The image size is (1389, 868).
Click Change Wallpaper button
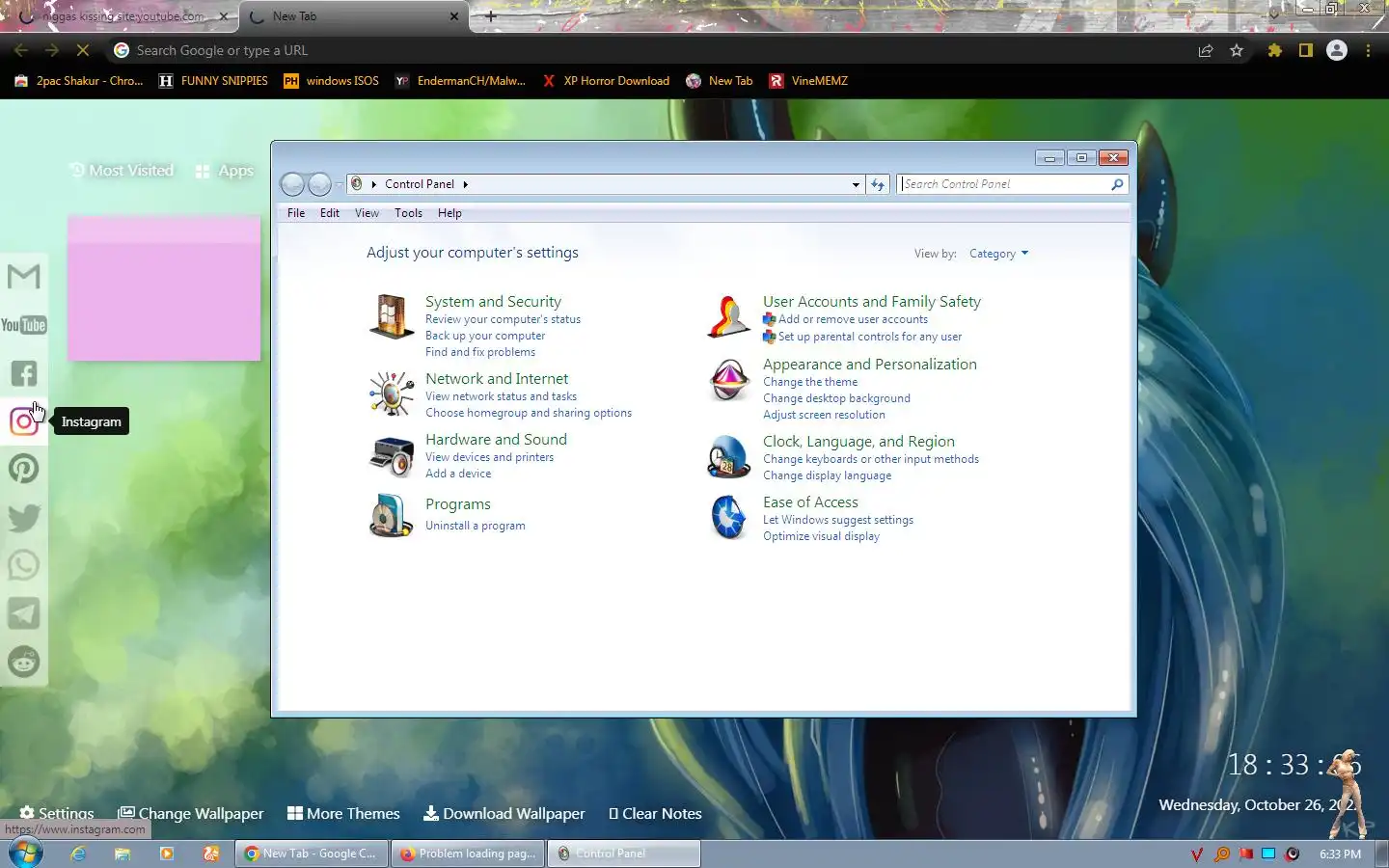pos(191,814)
